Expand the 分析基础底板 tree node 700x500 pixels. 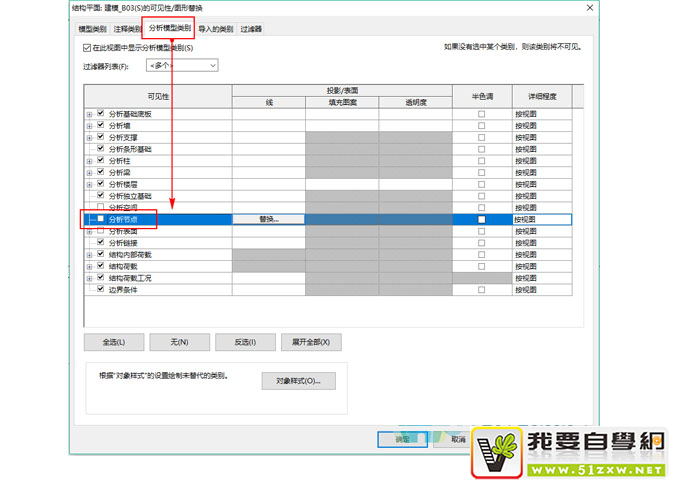coord(89,115)
